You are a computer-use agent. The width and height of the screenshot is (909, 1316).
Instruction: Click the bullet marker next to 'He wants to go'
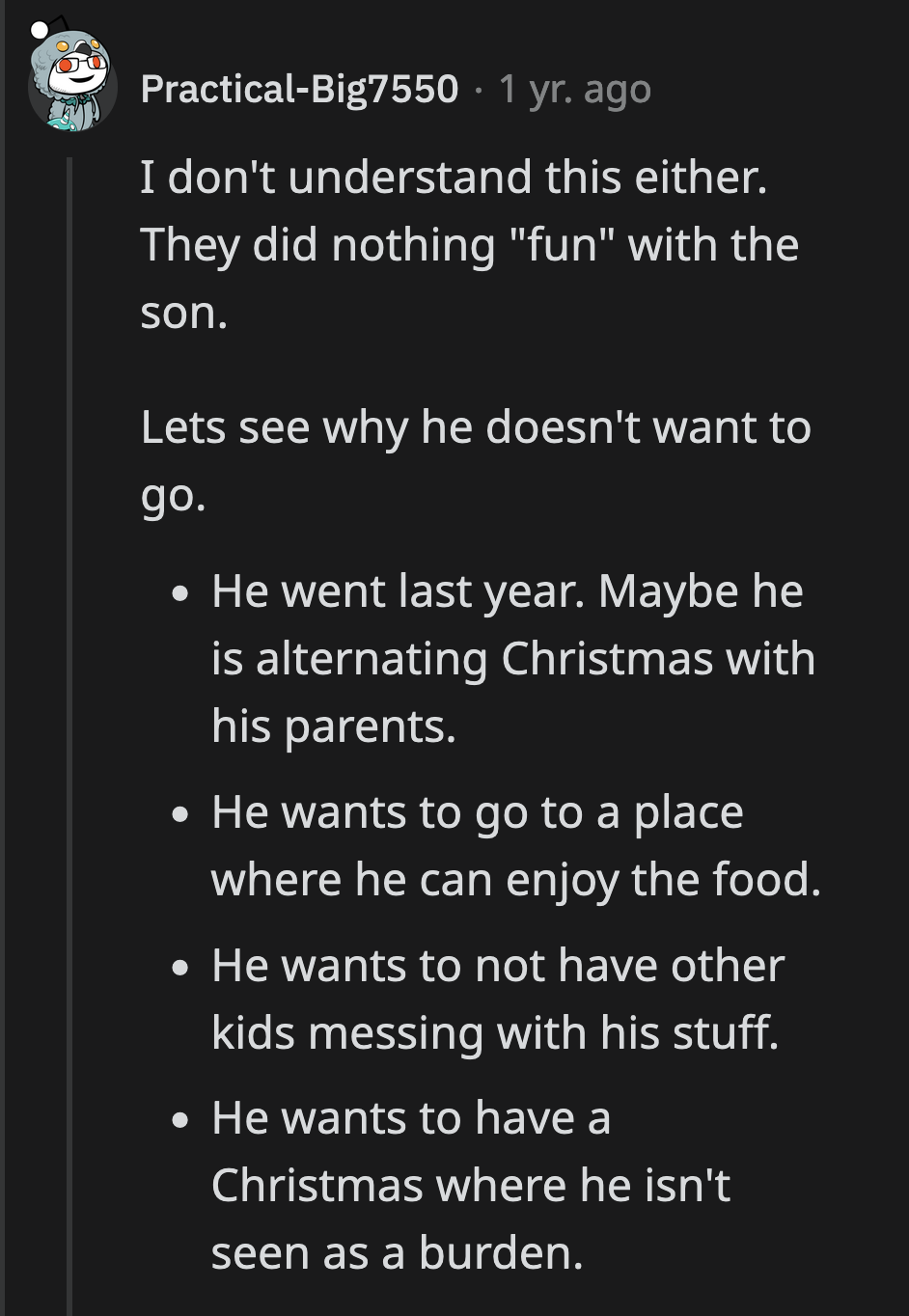pos(179,814)
